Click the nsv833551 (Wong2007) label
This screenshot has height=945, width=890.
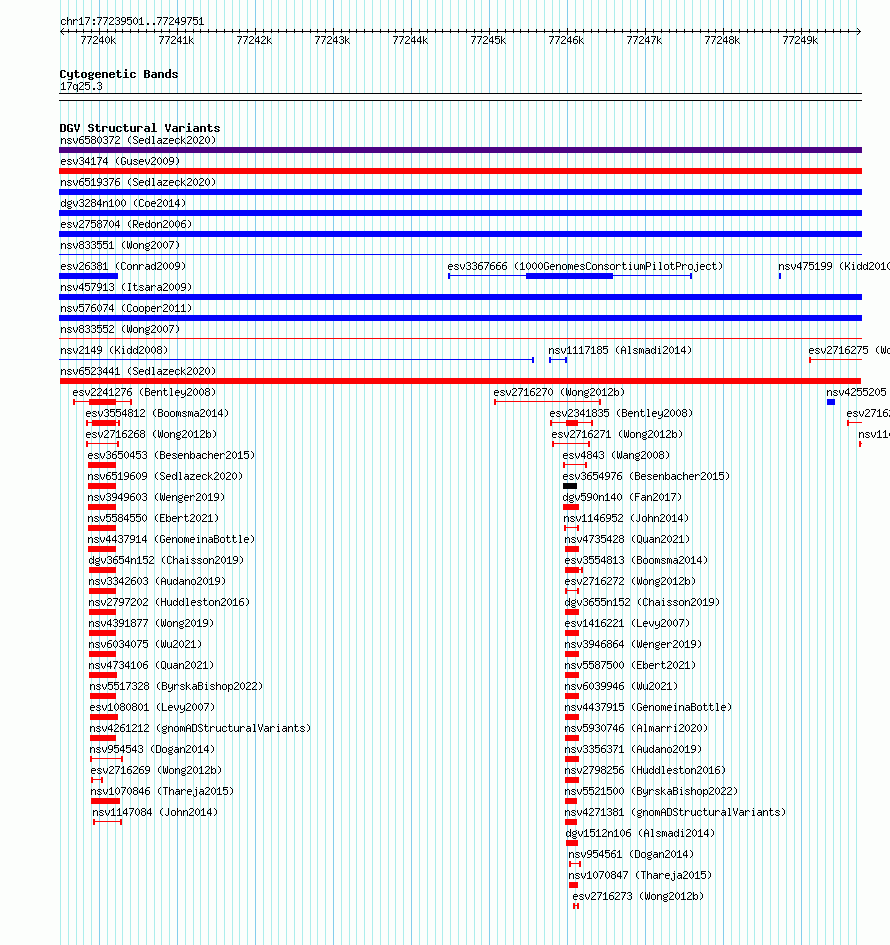point(120,245)
